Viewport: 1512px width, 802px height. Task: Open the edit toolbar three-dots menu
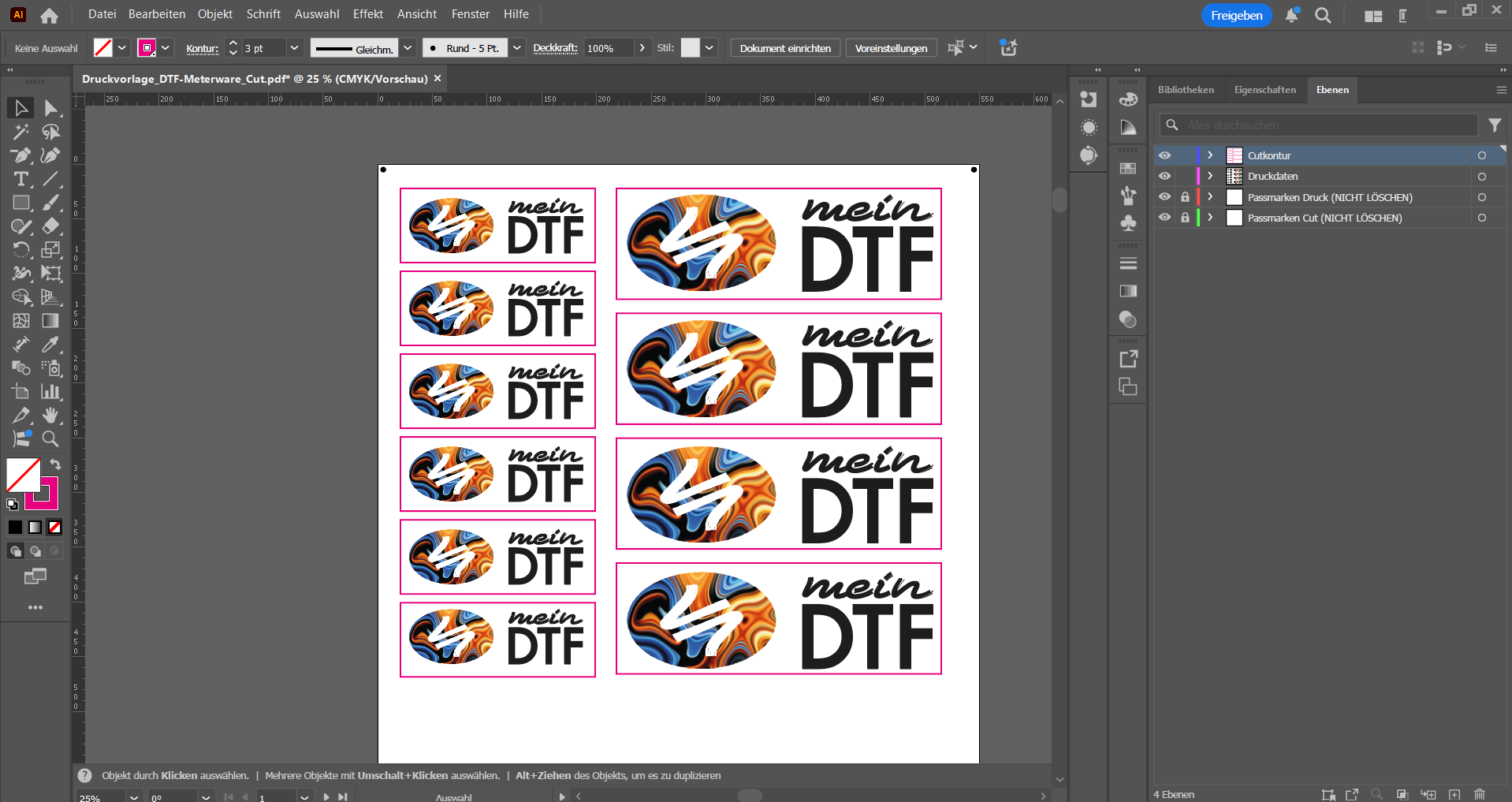point(35,607)
